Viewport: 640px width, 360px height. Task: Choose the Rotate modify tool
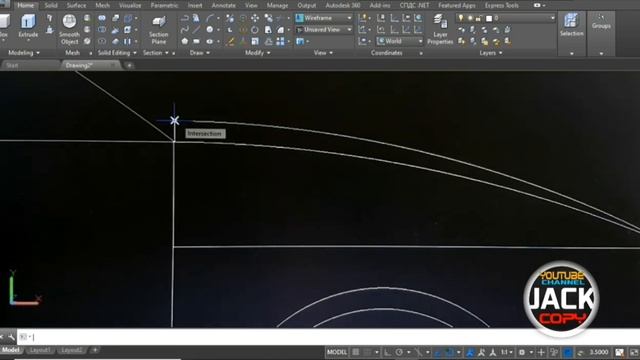255,30
